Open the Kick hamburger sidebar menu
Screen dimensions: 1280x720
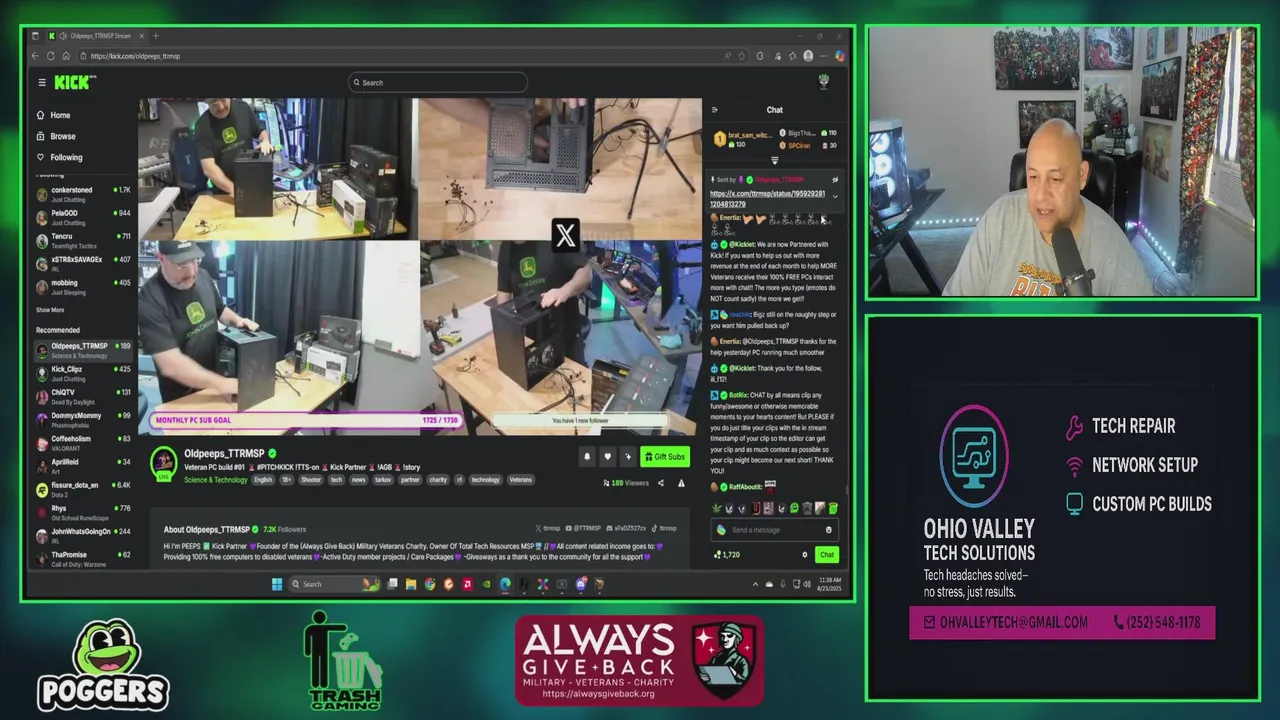(x=42, y=83)
